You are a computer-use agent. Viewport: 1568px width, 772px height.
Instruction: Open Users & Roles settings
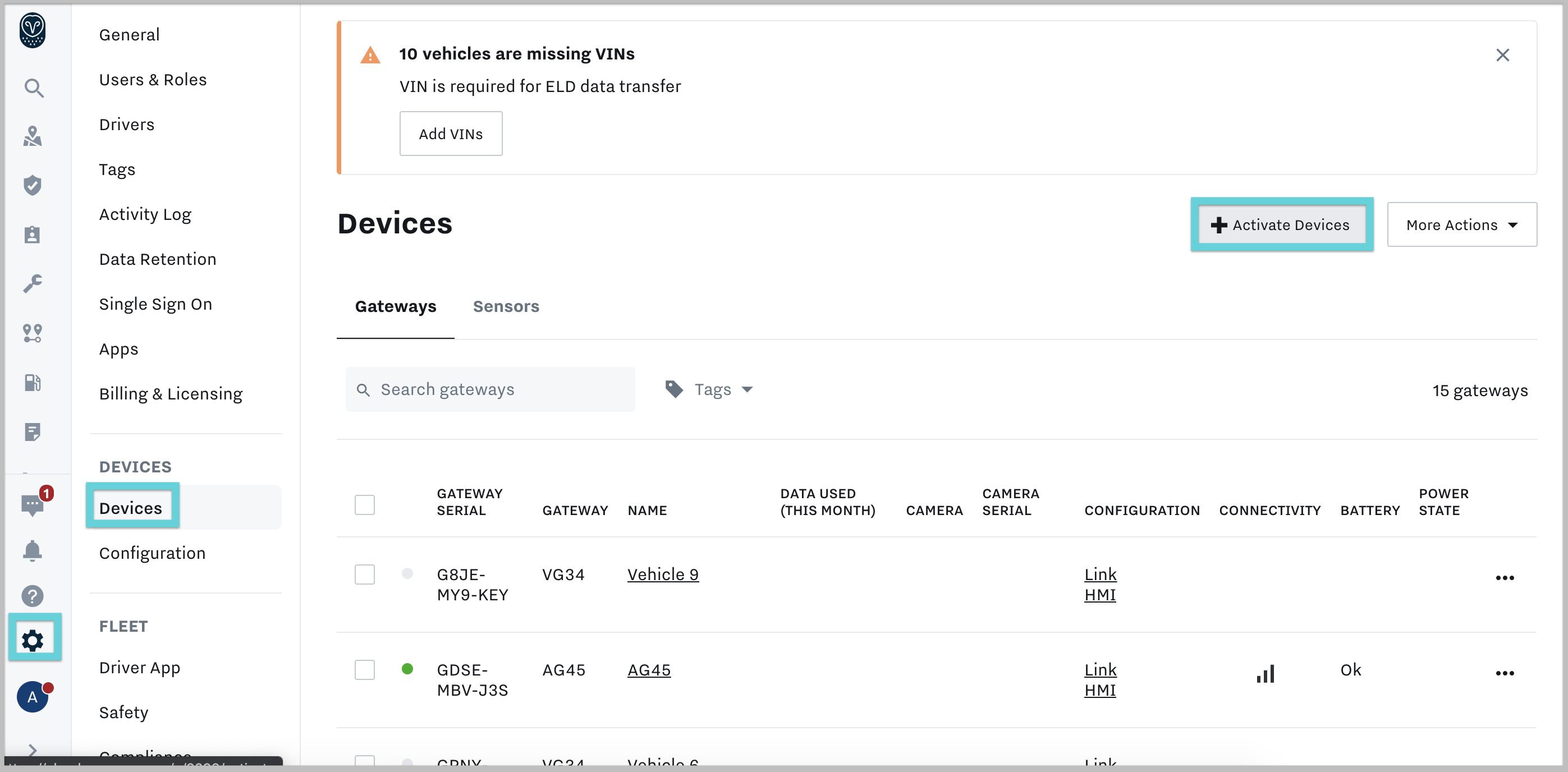click(x=153, y=80)
